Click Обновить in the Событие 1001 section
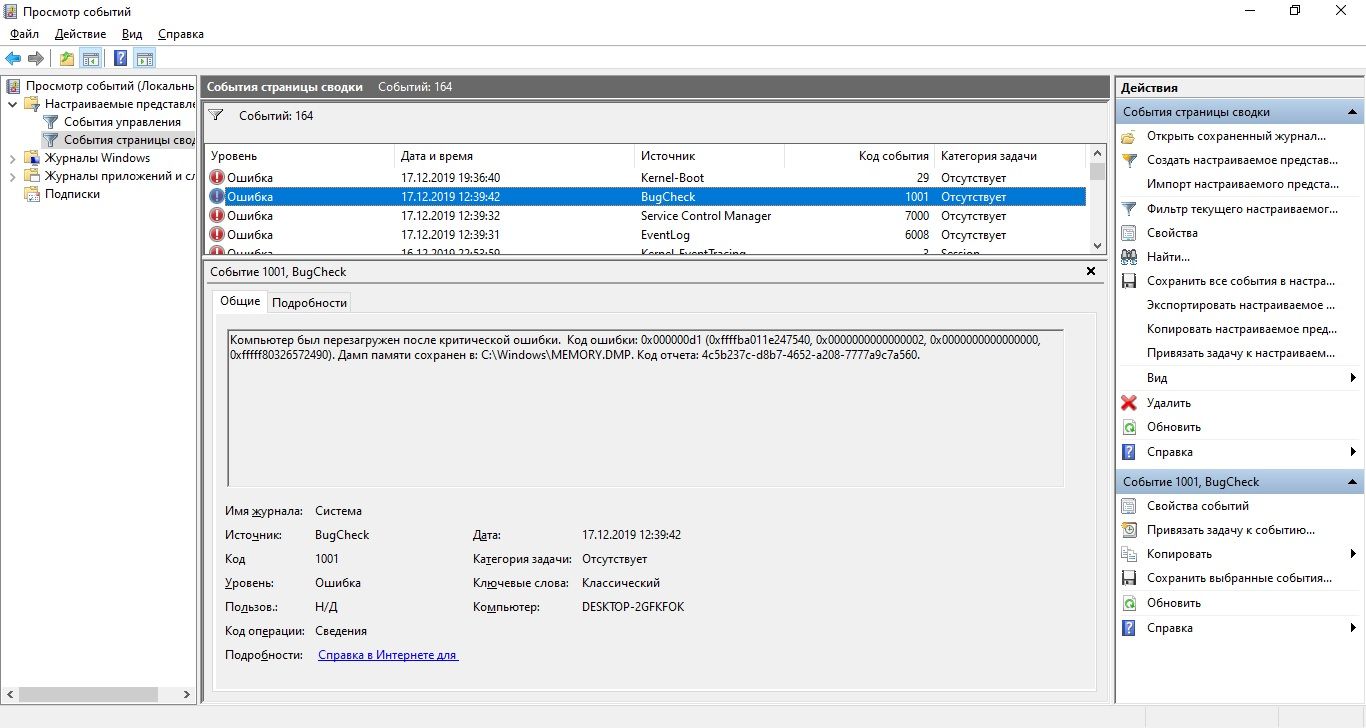Screen dimensions: 1366x728 coord(1174,603)
